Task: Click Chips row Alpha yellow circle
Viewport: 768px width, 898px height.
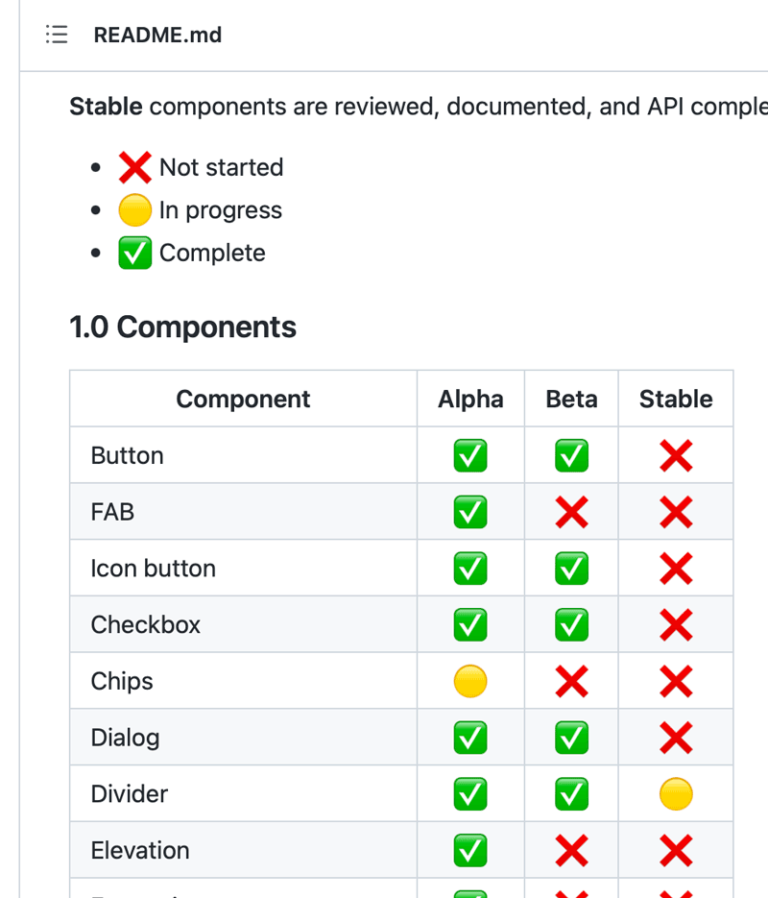Action: pos(470,682)
